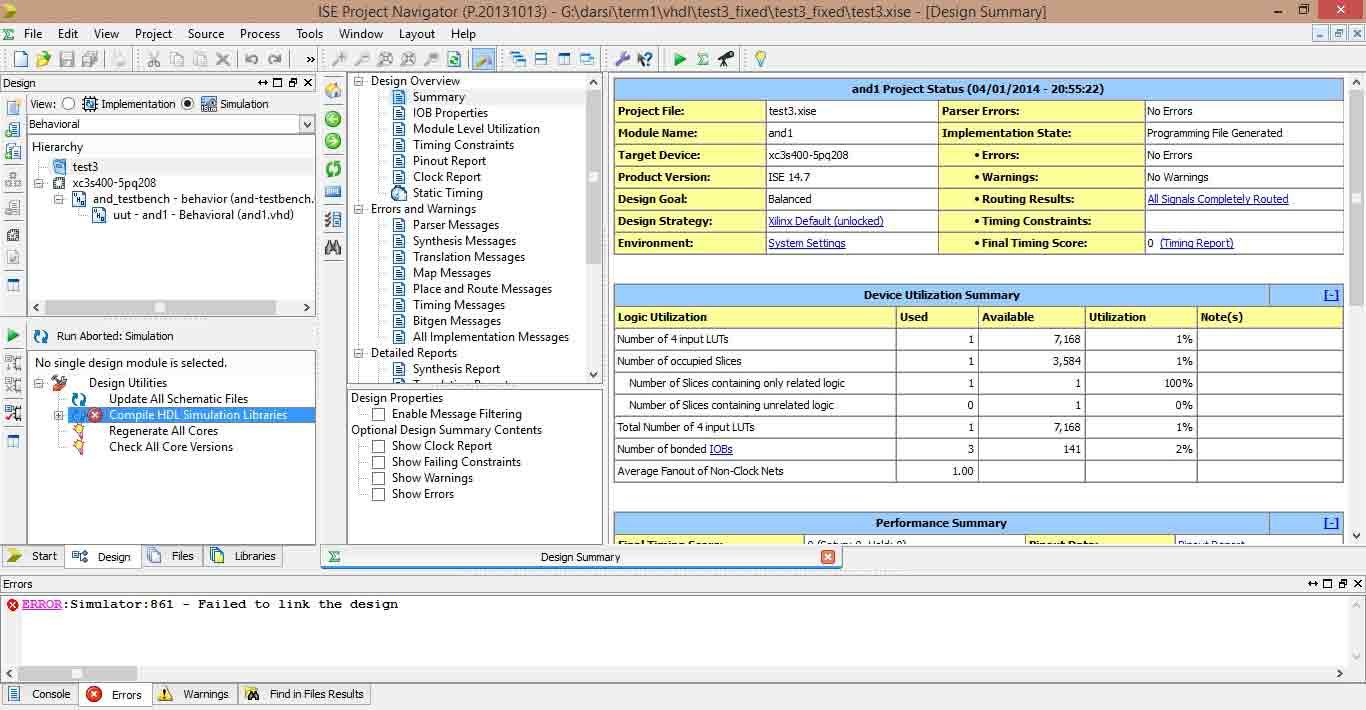Collapse the Detailed Reports section
The image size is (1366, 710).
(x=360, y=354)
